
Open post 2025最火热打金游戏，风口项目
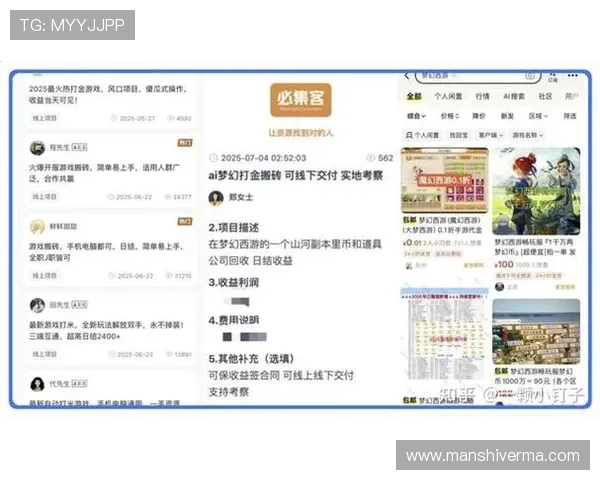[x=108, y=95]
